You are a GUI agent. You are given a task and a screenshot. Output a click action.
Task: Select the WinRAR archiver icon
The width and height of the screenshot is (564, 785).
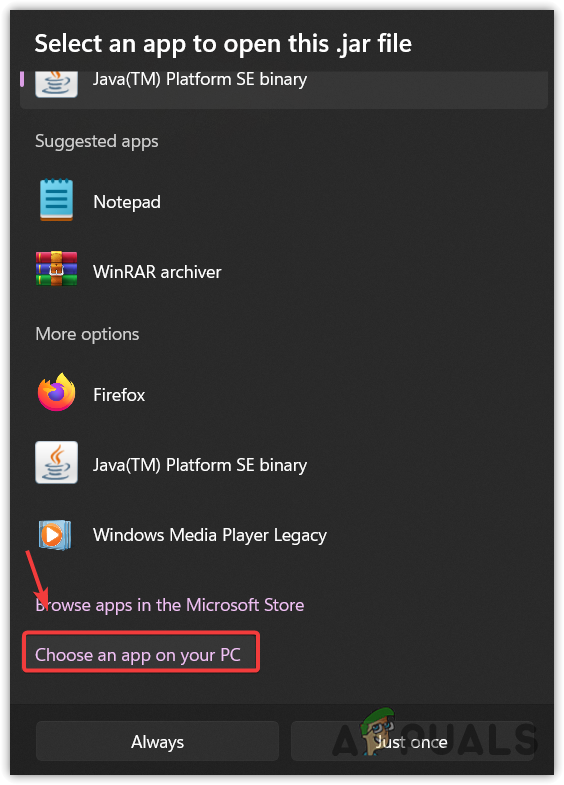pos(57,269)
